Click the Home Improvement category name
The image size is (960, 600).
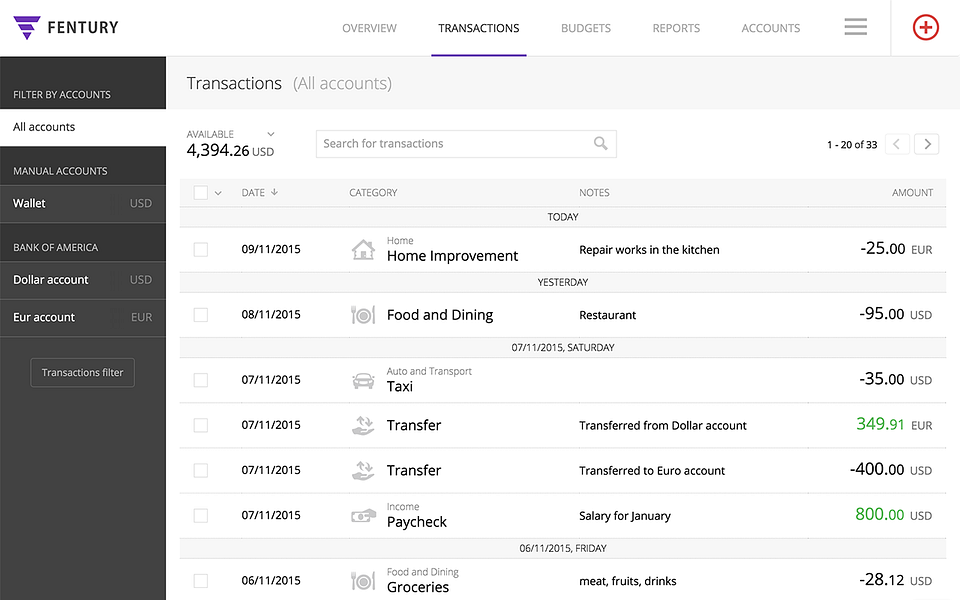point(452,256)
